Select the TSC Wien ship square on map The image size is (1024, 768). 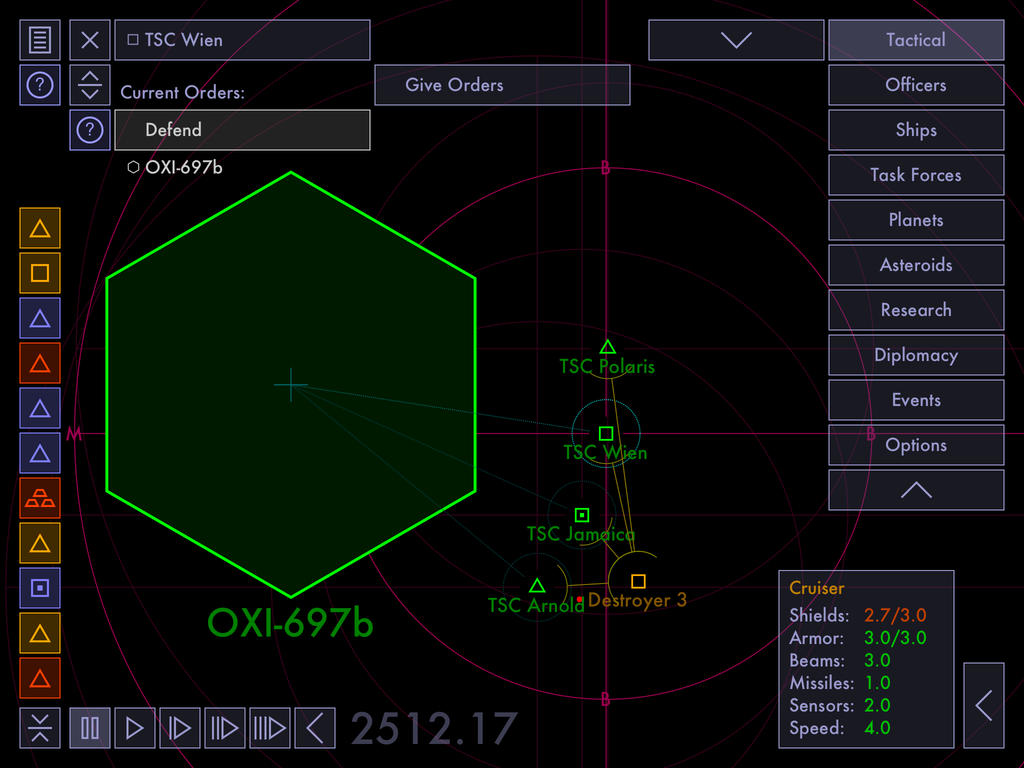[606, 434]
